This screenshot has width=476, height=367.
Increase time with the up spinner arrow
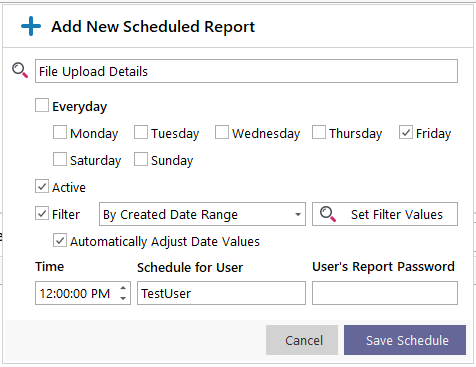click(x=123, y=288)
